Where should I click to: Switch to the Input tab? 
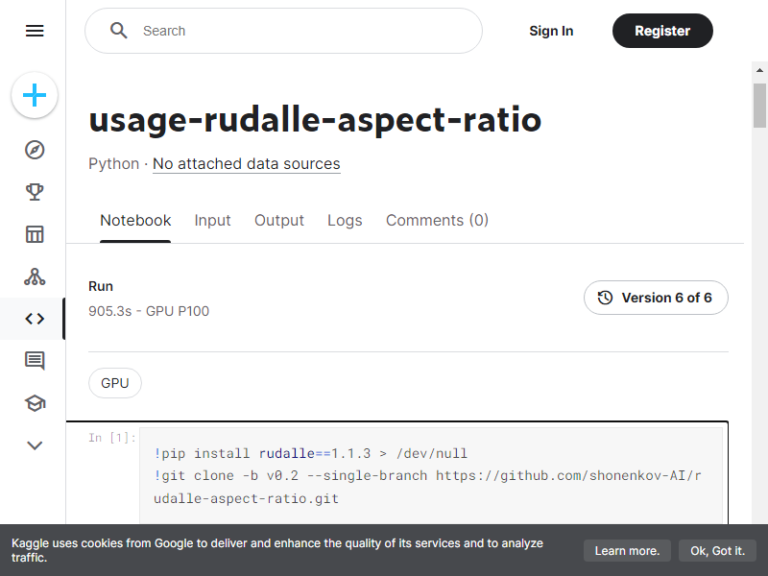pyautogui.click(x=212, y=220)
